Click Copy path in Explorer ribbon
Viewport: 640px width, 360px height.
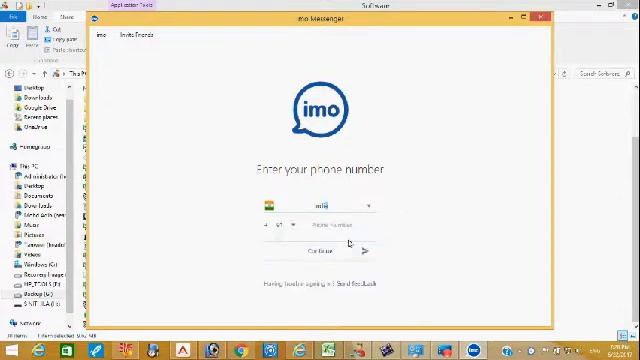coord(60,40)
